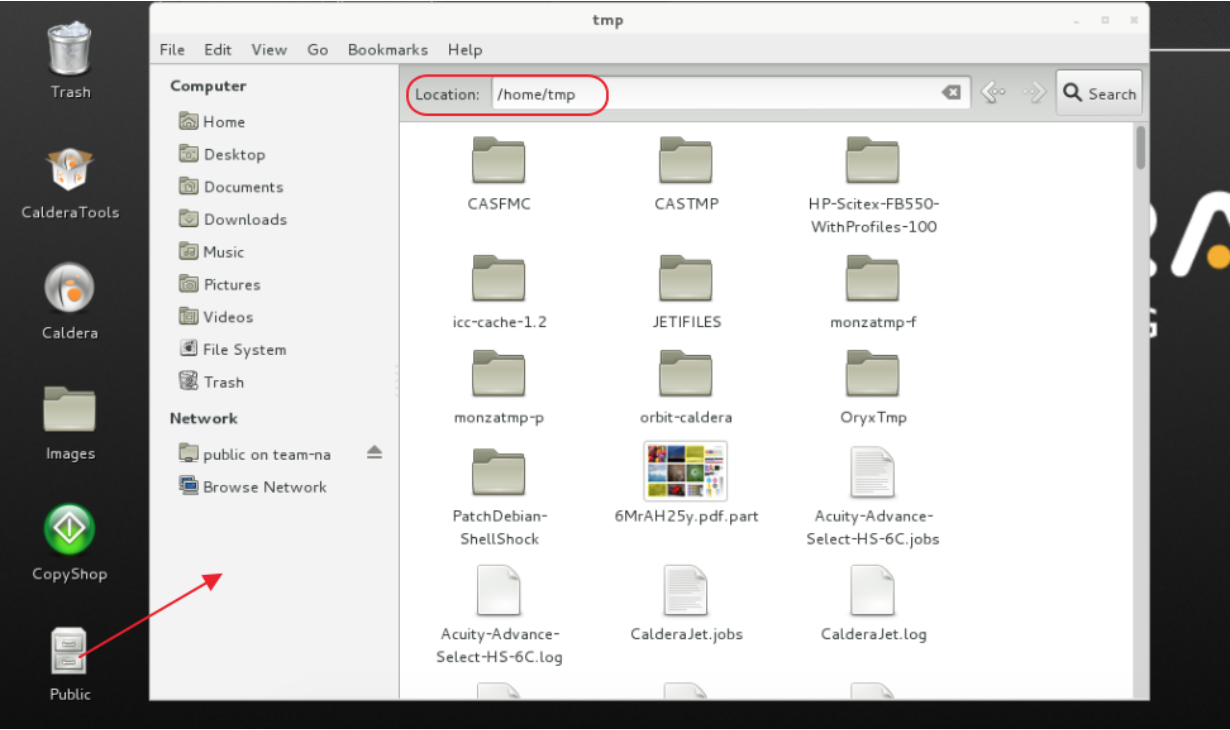The height and width of the screenshot is (730, 1230).
Task: Open the File menu
Action: pos(172,49)
